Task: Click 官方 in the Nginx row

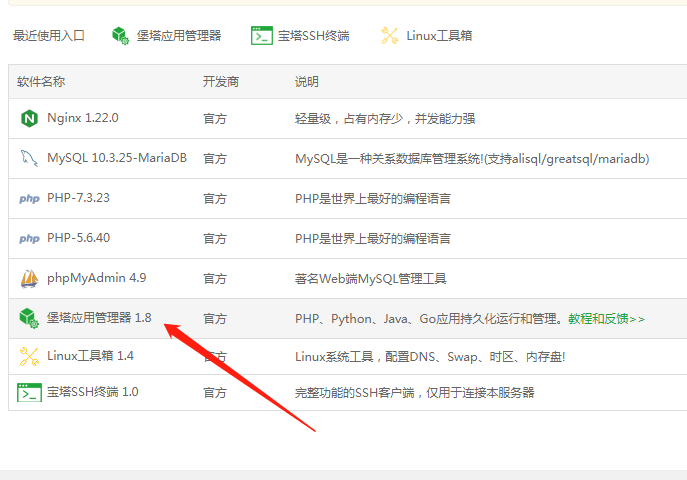Action: pos(215,119)
